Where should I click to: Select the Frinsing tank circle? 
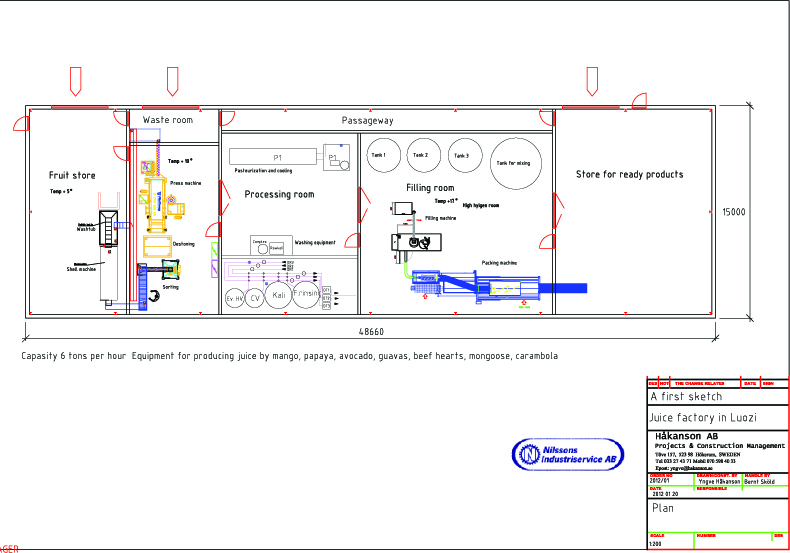[310, 296]
